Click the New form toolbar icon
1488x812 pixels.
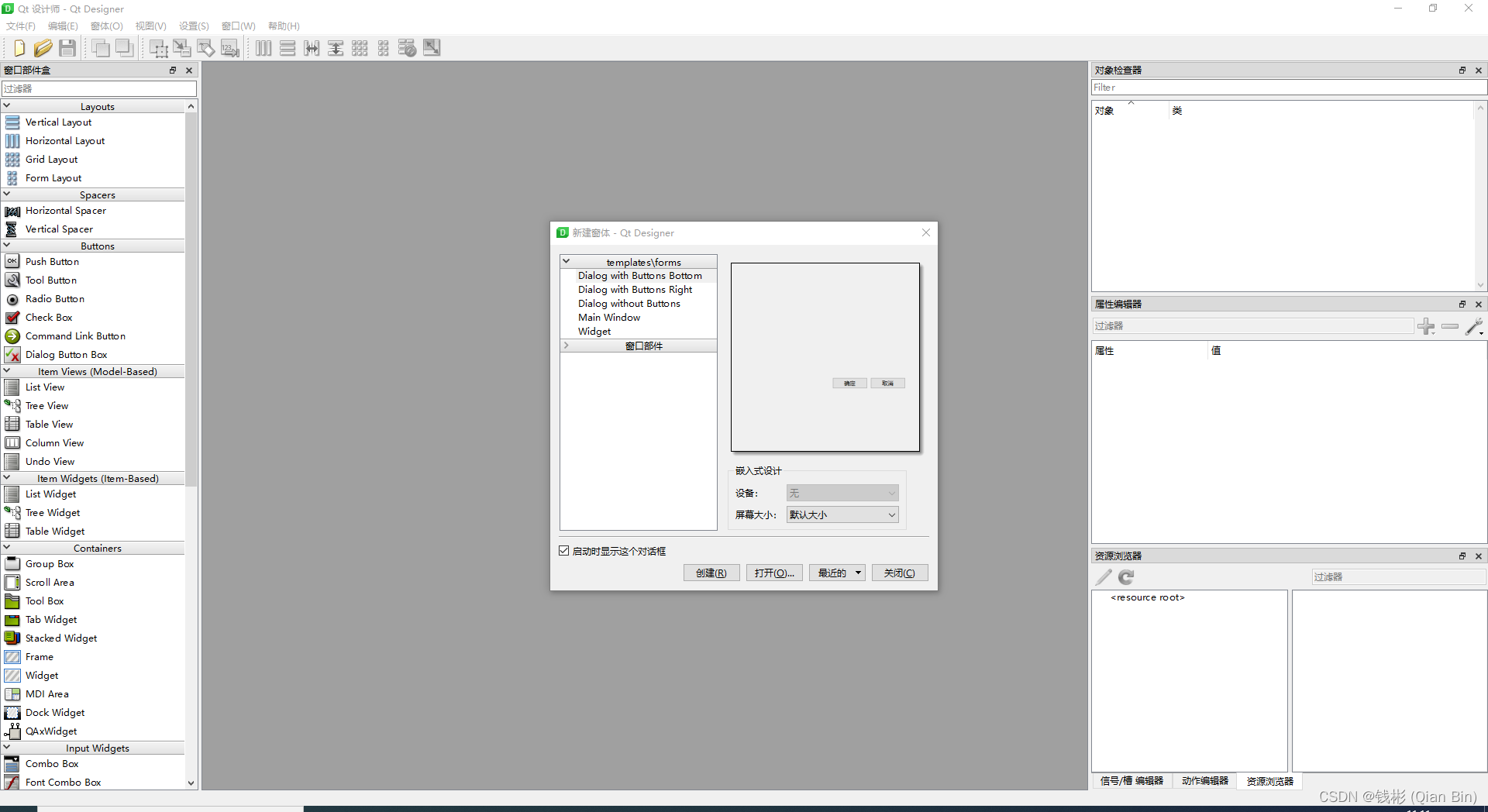(19, 48)
